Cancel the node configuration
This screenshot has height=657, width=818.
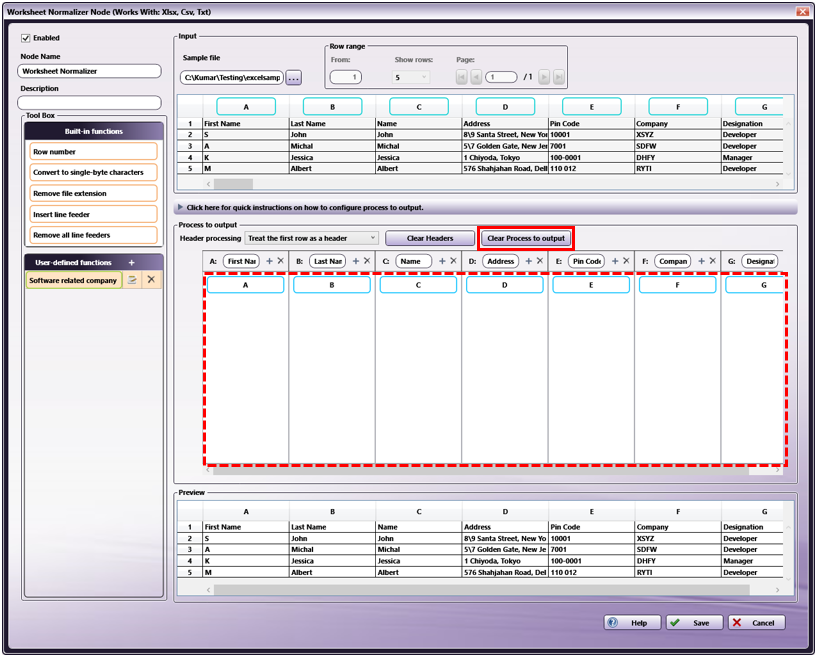pyautogui.click(x=757, y=623)
